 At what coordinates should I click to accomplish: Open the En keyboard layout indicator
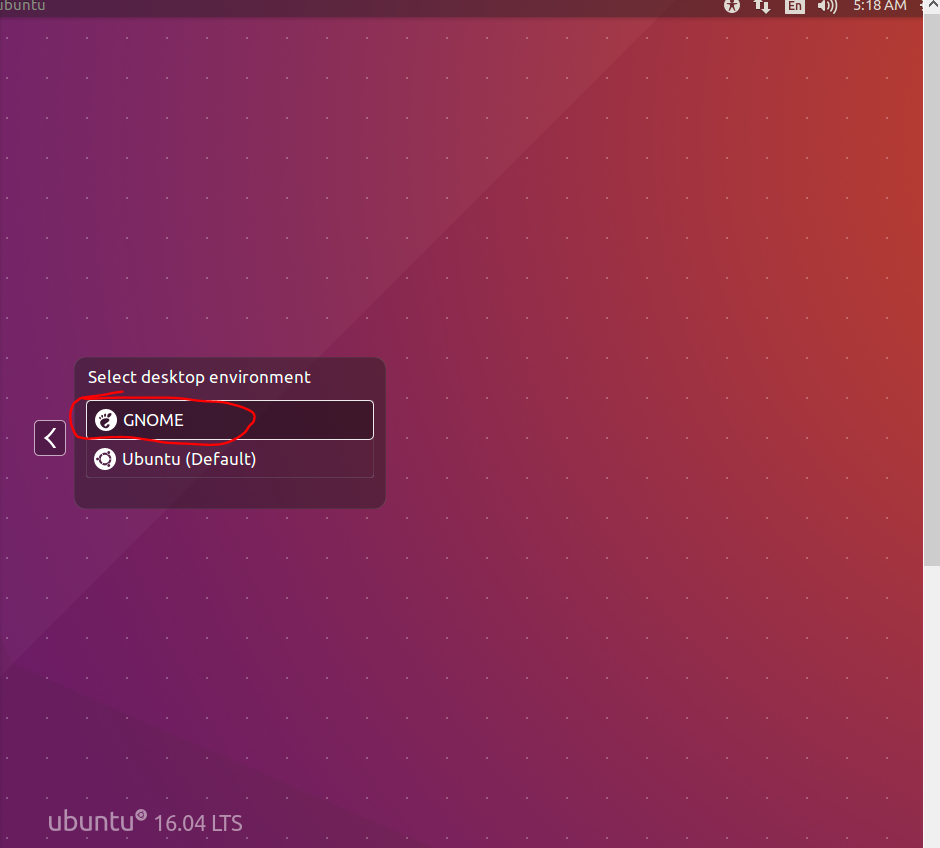pyautogui.click(x=794, y=6)
